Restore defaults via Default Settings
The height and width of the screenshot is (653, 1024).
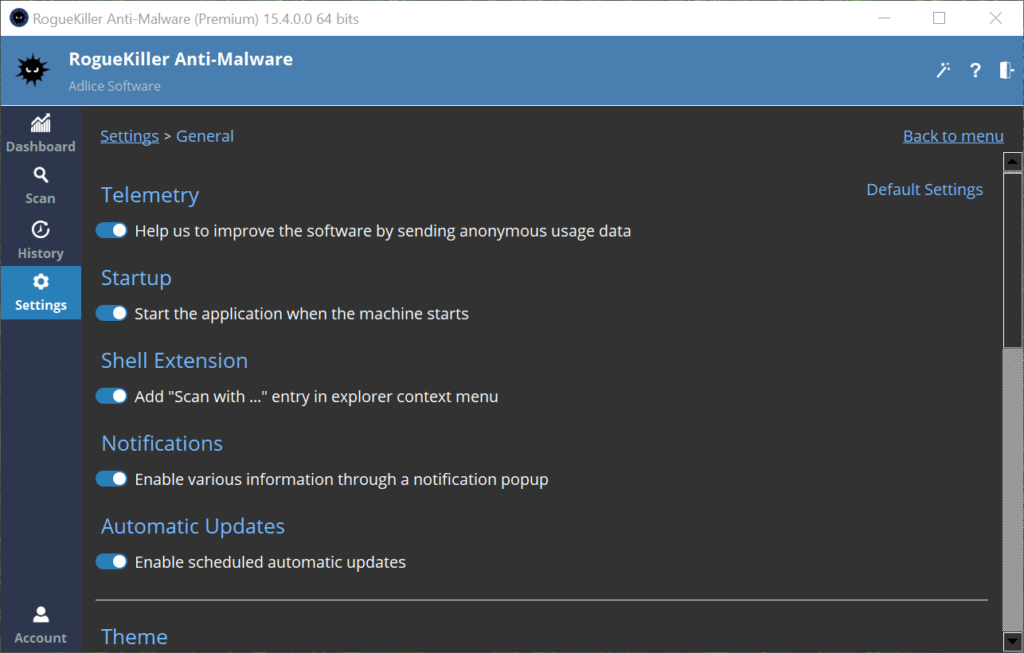(924, 190)
